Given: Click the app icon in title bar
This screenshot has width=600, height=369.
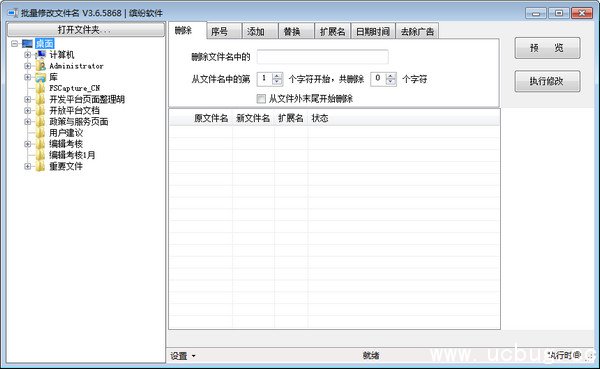Looking at the screenshot, I should click(x=13, y=13).
